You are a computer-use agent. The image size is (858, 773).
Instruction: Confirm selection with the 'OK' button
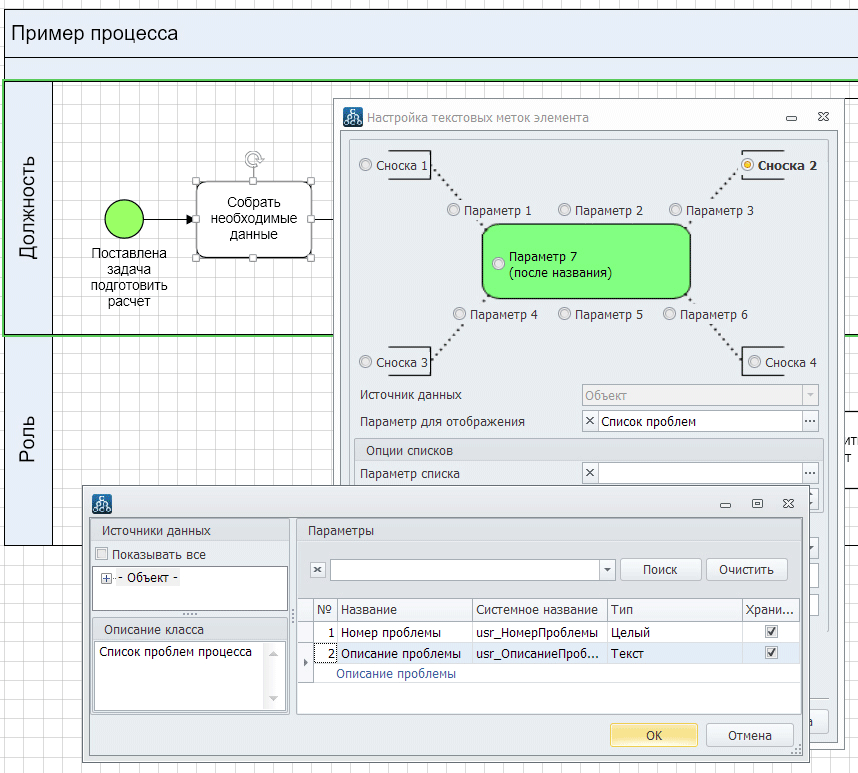pyautogui.click(x=653, y=735)
